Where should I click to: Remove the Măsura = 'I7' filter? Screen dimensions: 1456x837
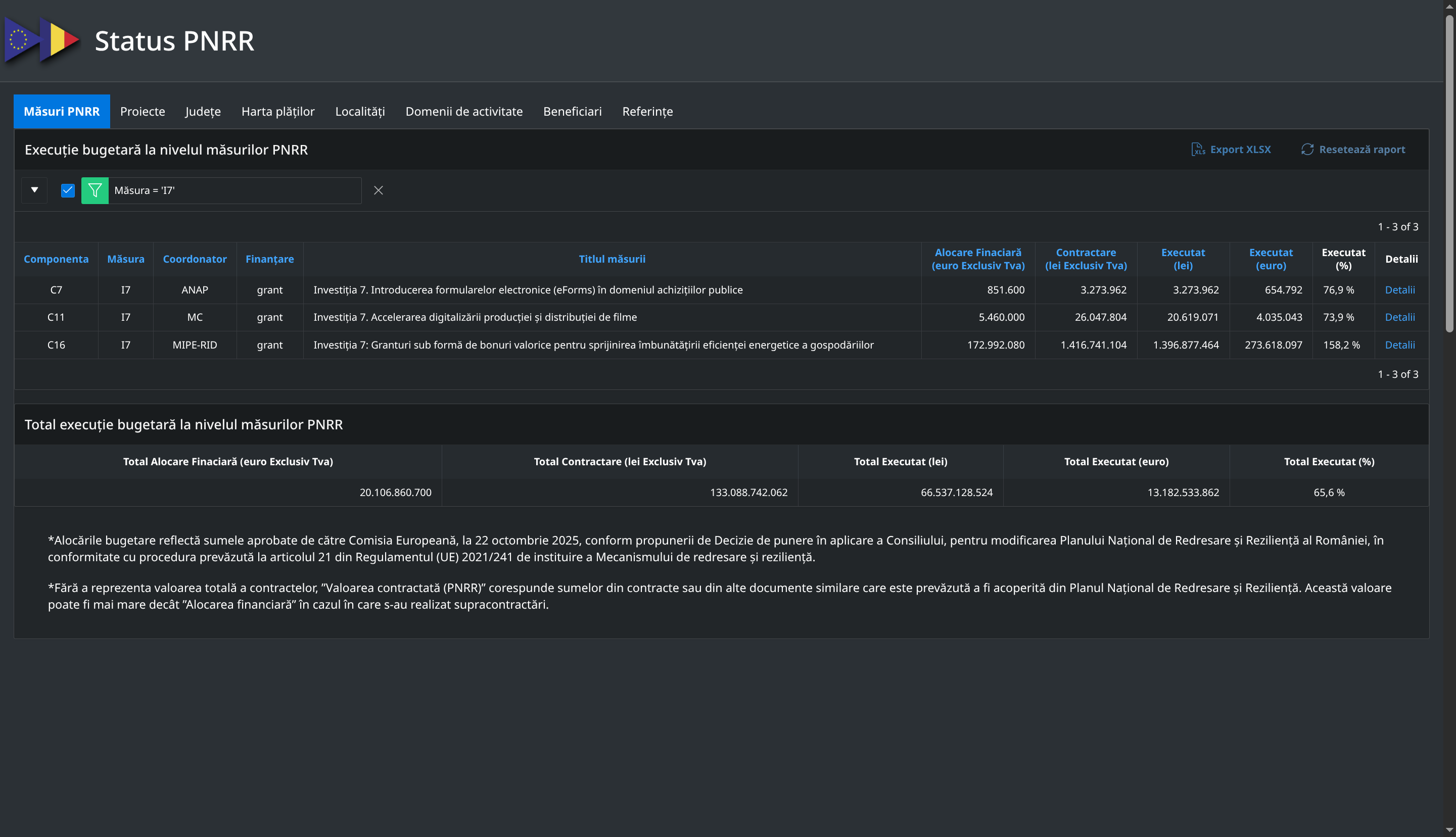point(379,190)
